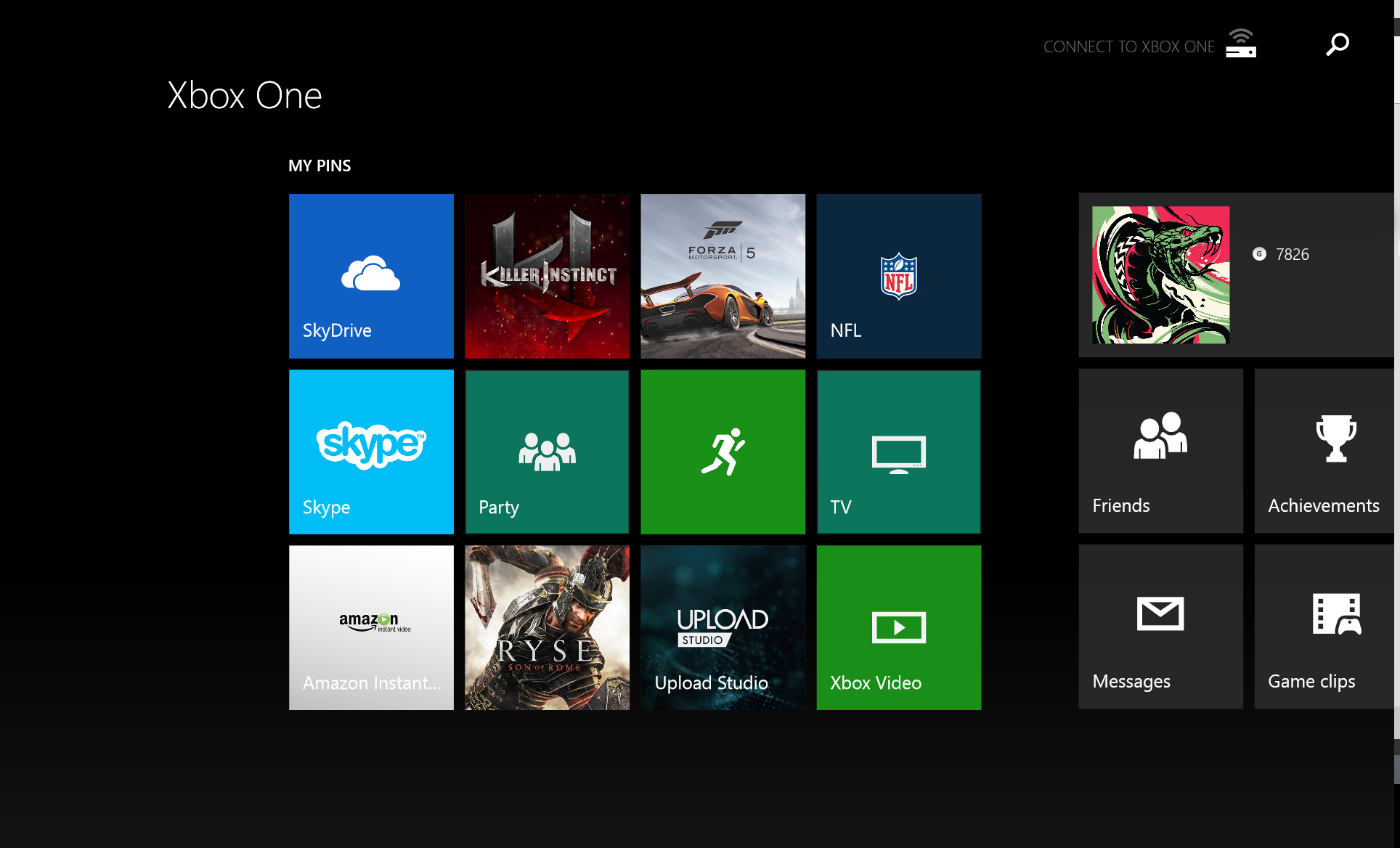1400x848 pixels.
Task: Open the Party tile
Action: click(547, 452)
